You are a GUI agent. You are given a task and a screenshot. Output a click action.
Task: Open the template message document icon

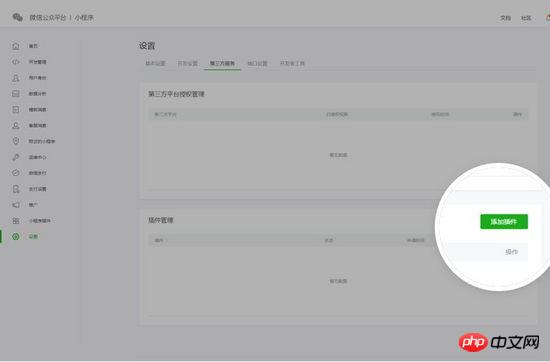[x=16, y=109]
